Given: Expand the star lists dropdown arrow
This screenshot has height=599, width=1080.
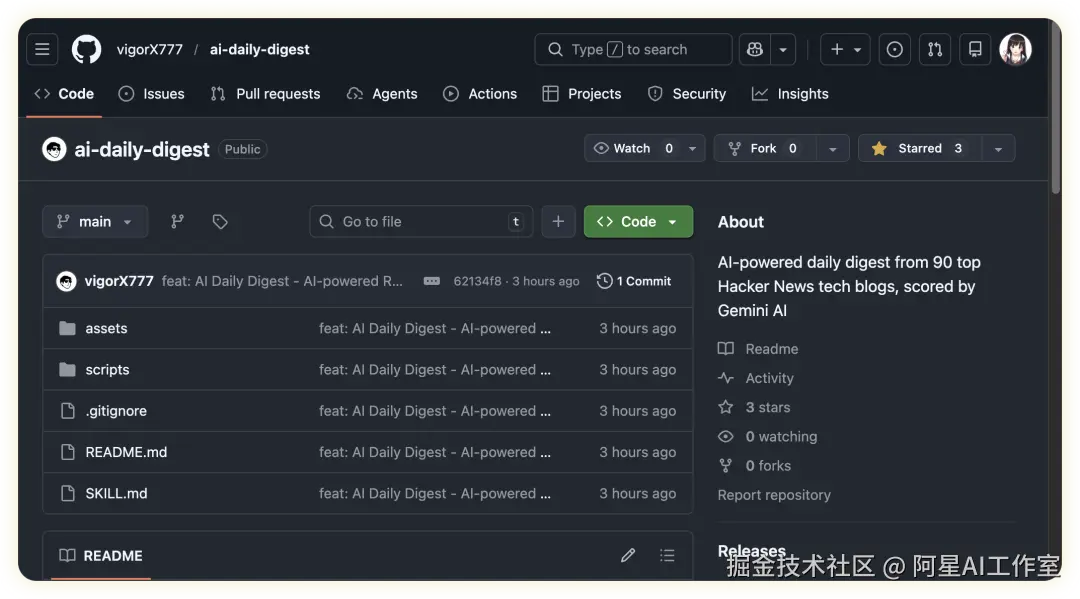Looking at the screenshot, I should pyautogui.click(x=998, y=149).
